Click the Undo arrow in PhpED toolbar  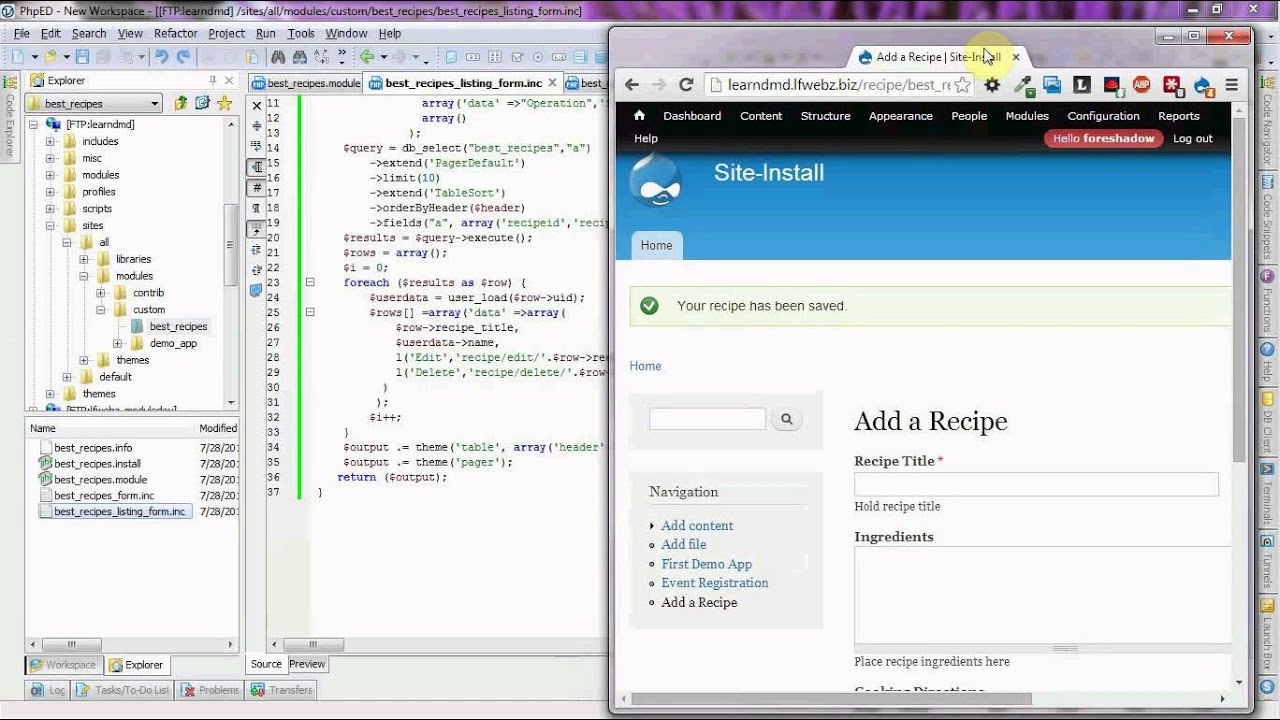[x=163, y=57]
